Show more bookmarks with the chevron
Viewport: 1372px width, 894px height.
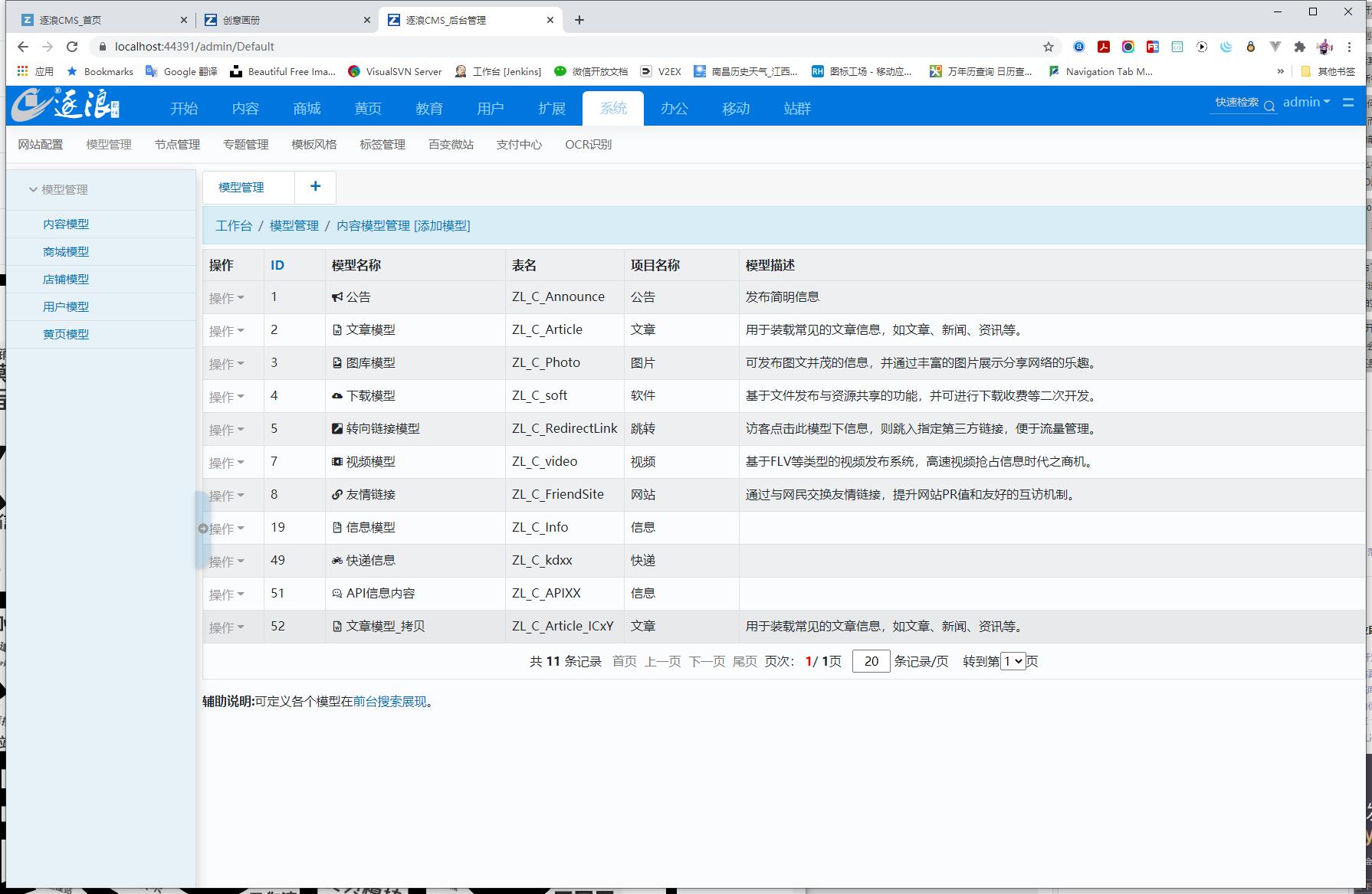pyautogui.click(x=1280, y=71)
